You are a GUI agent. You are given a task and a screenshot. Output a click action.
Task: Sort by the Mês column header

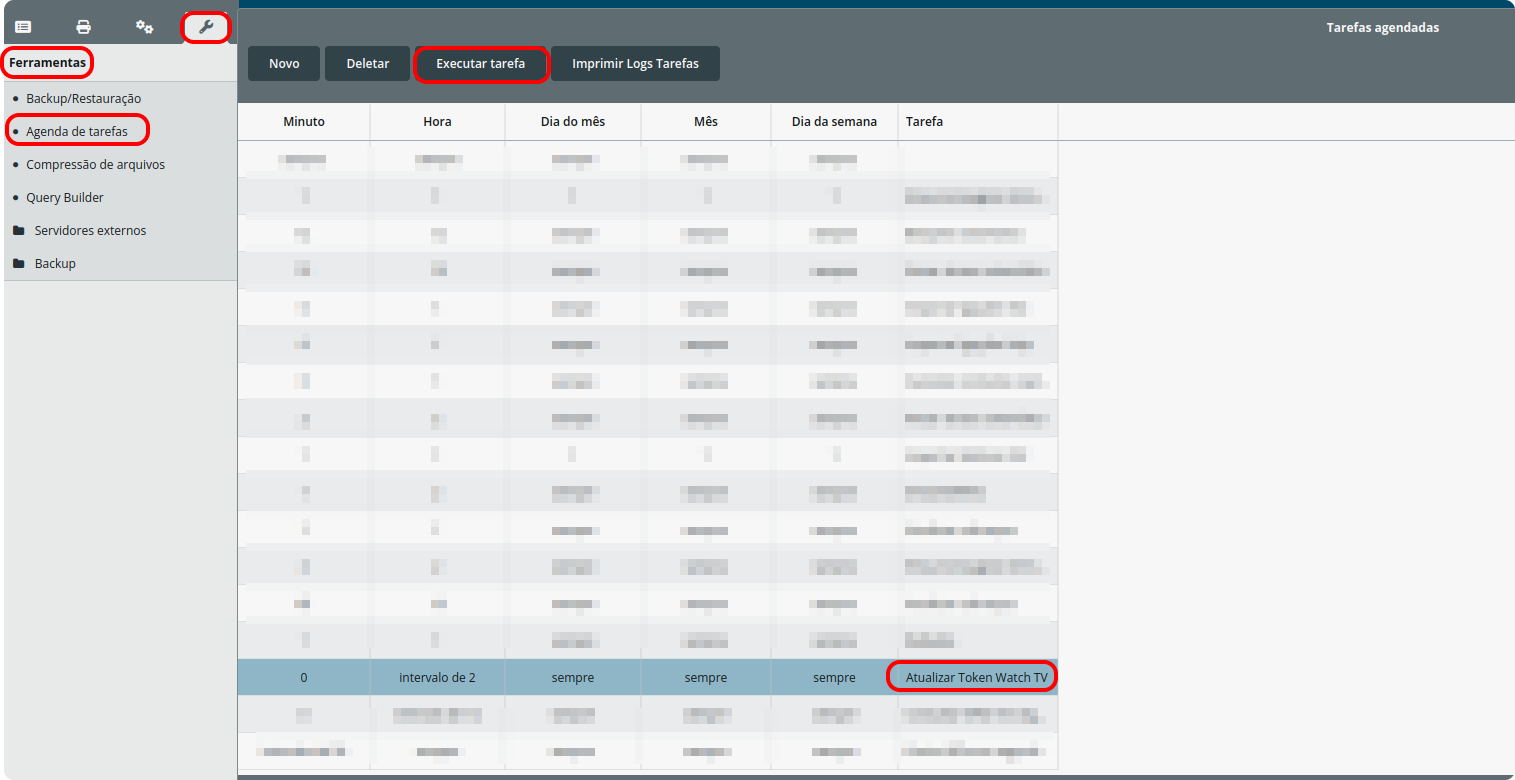click(x=706, y=122)
